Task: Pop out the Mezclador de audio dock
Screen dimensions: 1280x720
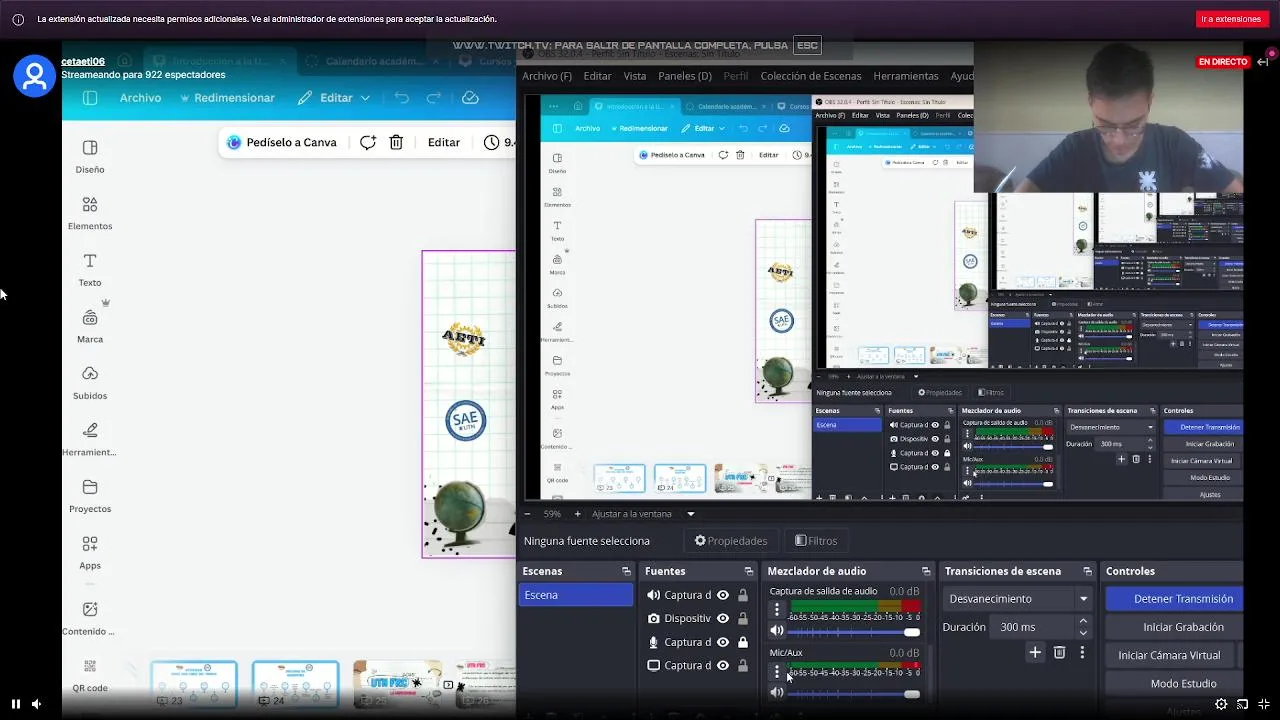Action: (x=926, y=571)
